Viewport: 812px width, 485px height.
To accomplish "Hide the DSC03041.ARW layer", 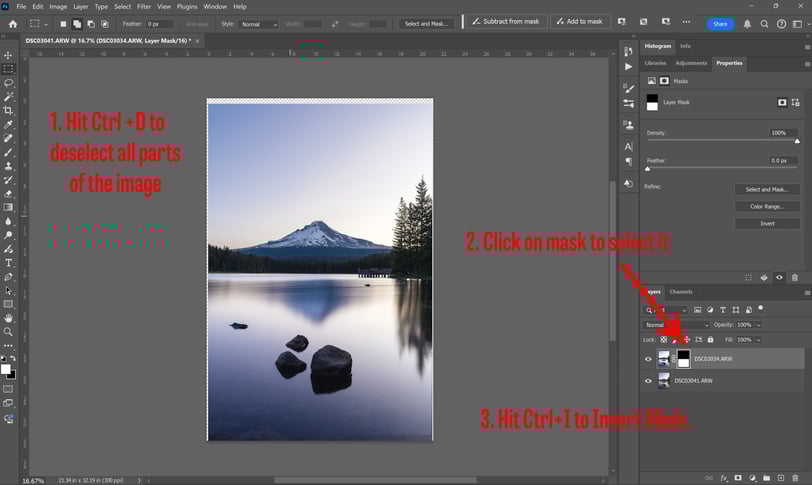I will click(648, 381).
